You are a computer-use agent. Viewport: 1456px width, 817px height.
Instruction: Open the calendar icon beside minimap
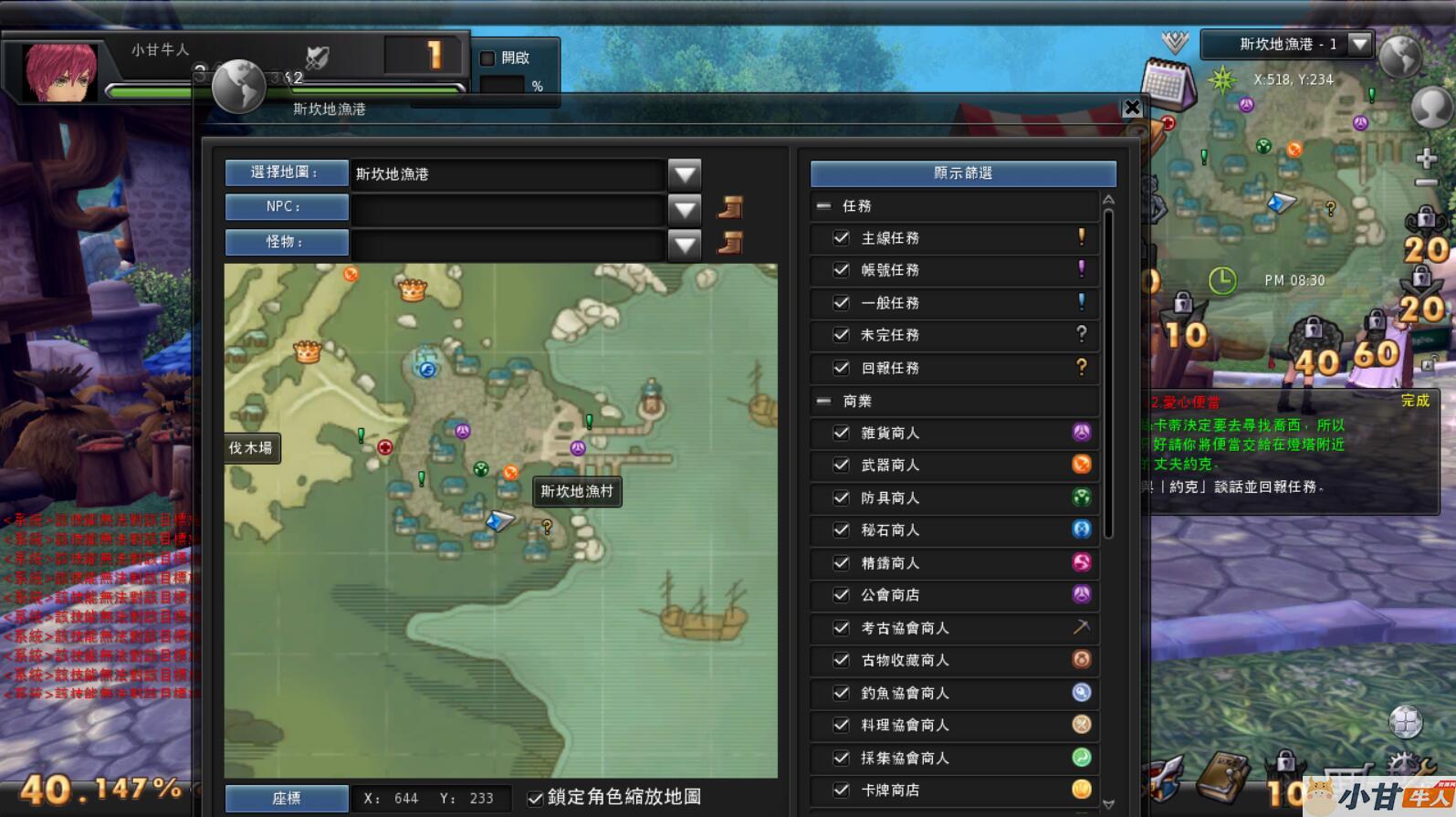pos(1168,83)
